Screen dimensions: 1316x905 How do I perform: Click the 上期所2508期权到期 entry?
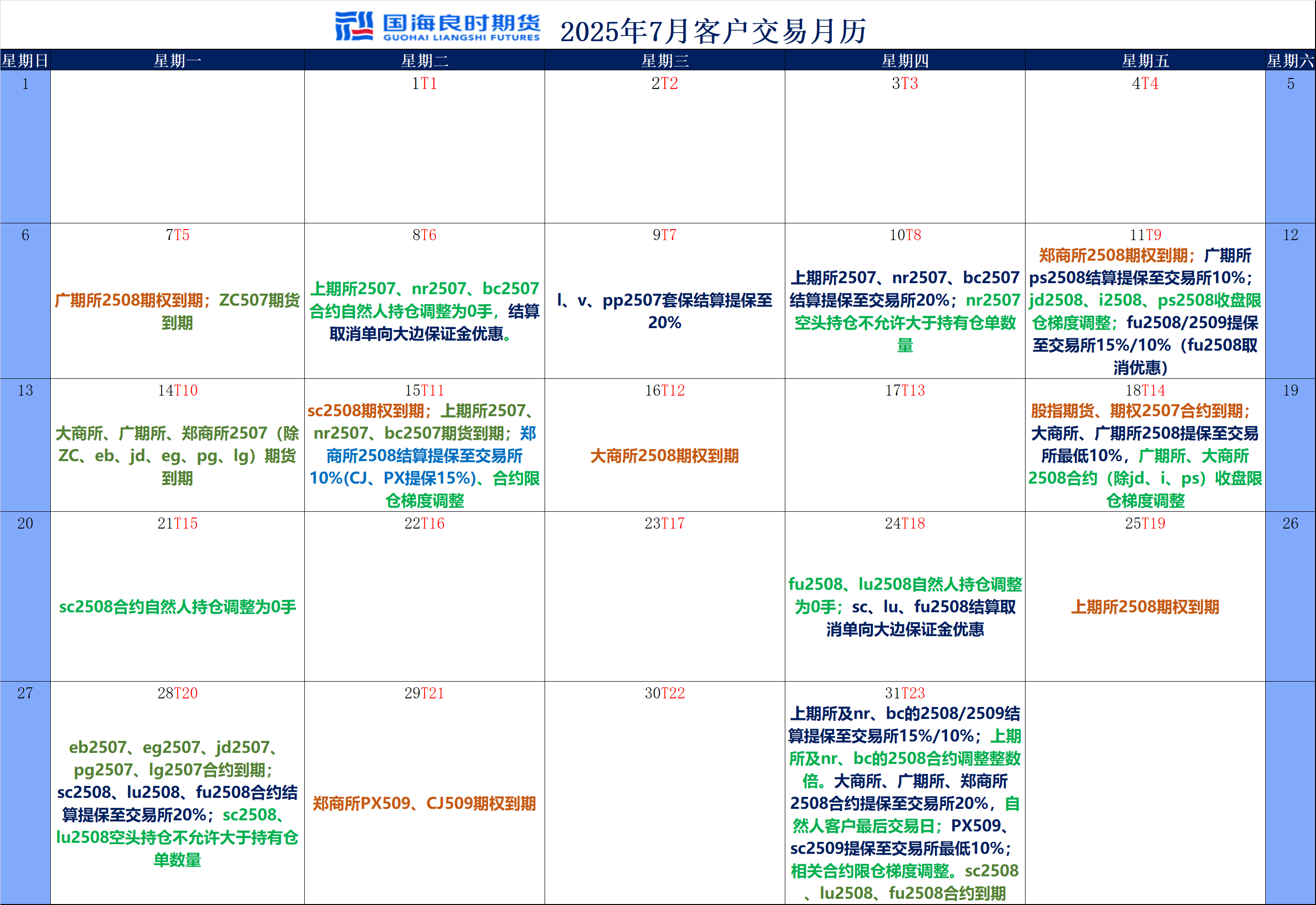[1145, 607]
